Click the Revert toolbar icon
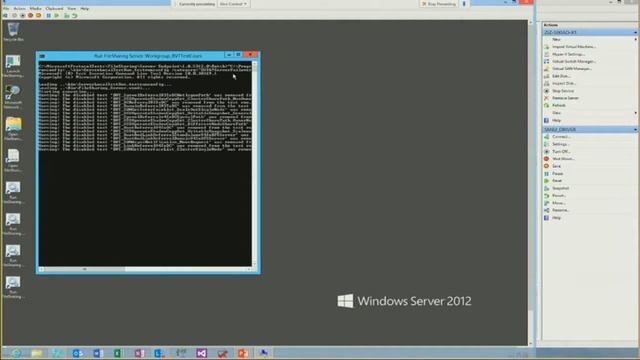Image resolution: width=640 pixels, height=360 pixels. coord(75,16)
